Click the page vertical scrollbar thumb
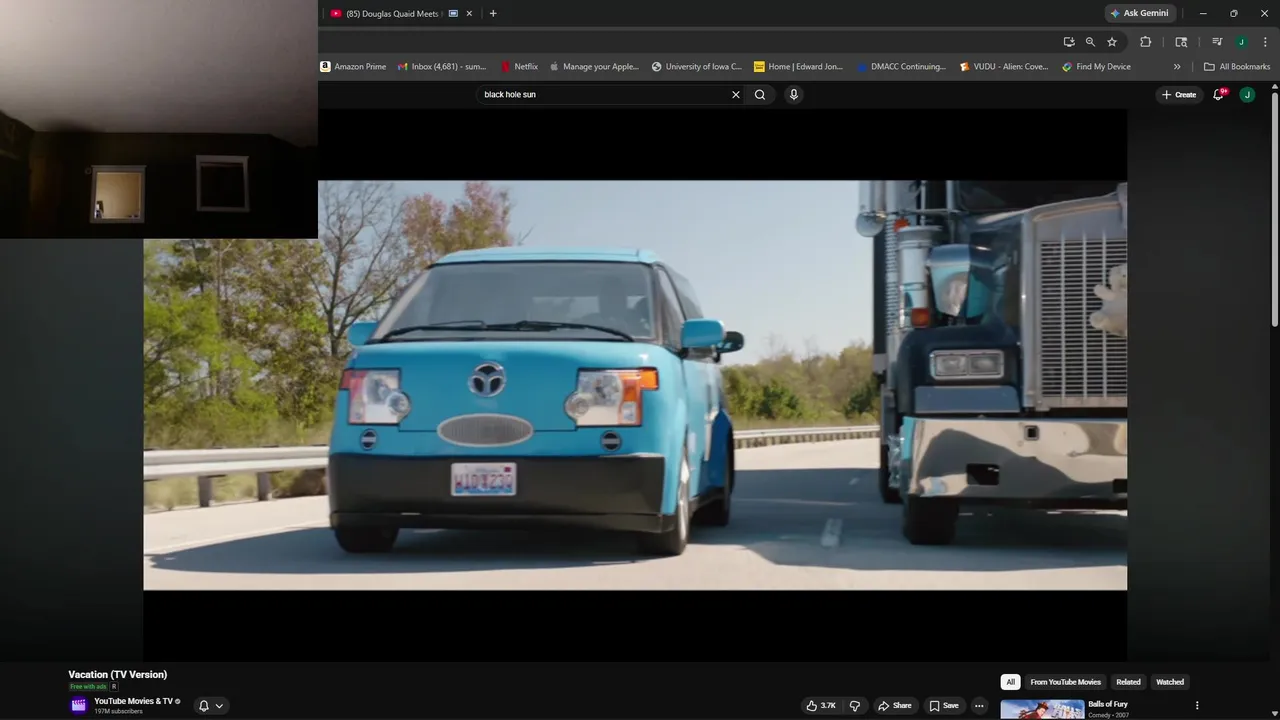The image size is (1280, 720). (x=1275, y=210)
